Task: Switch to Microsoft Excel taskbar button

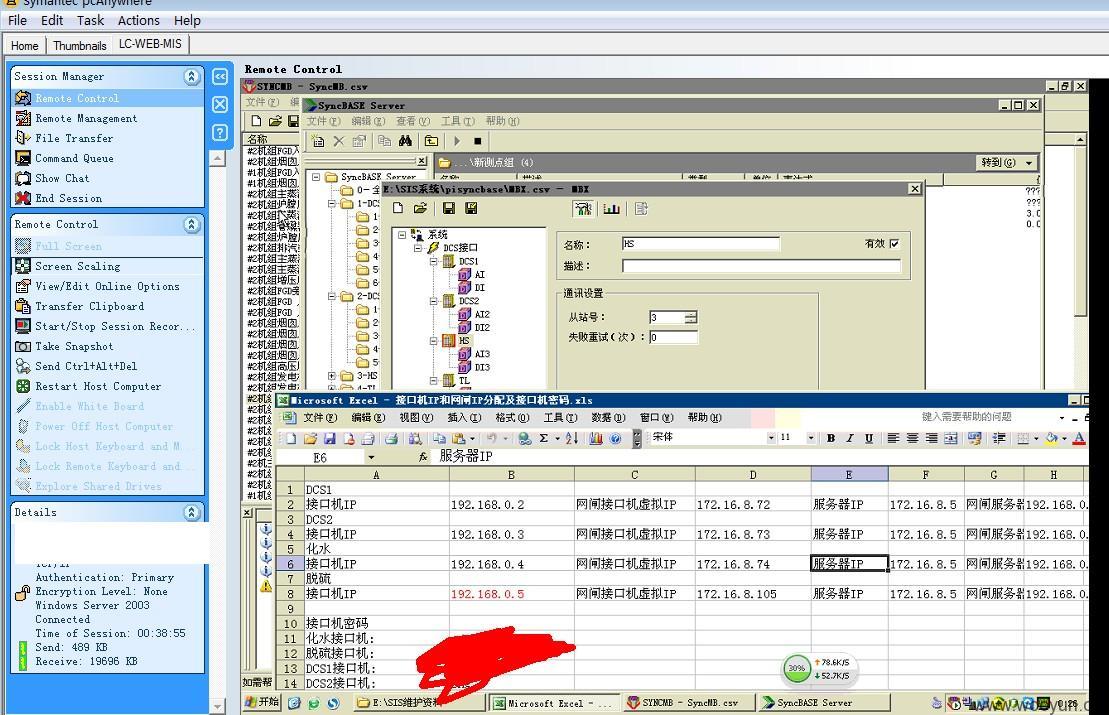Action: point(555,702)
